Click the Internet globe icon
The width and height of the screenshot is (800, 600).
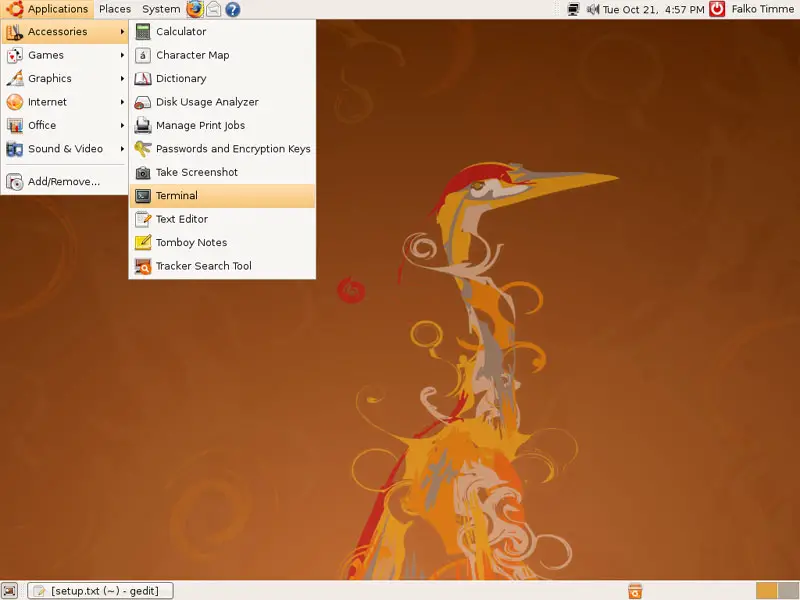[15, 102]
